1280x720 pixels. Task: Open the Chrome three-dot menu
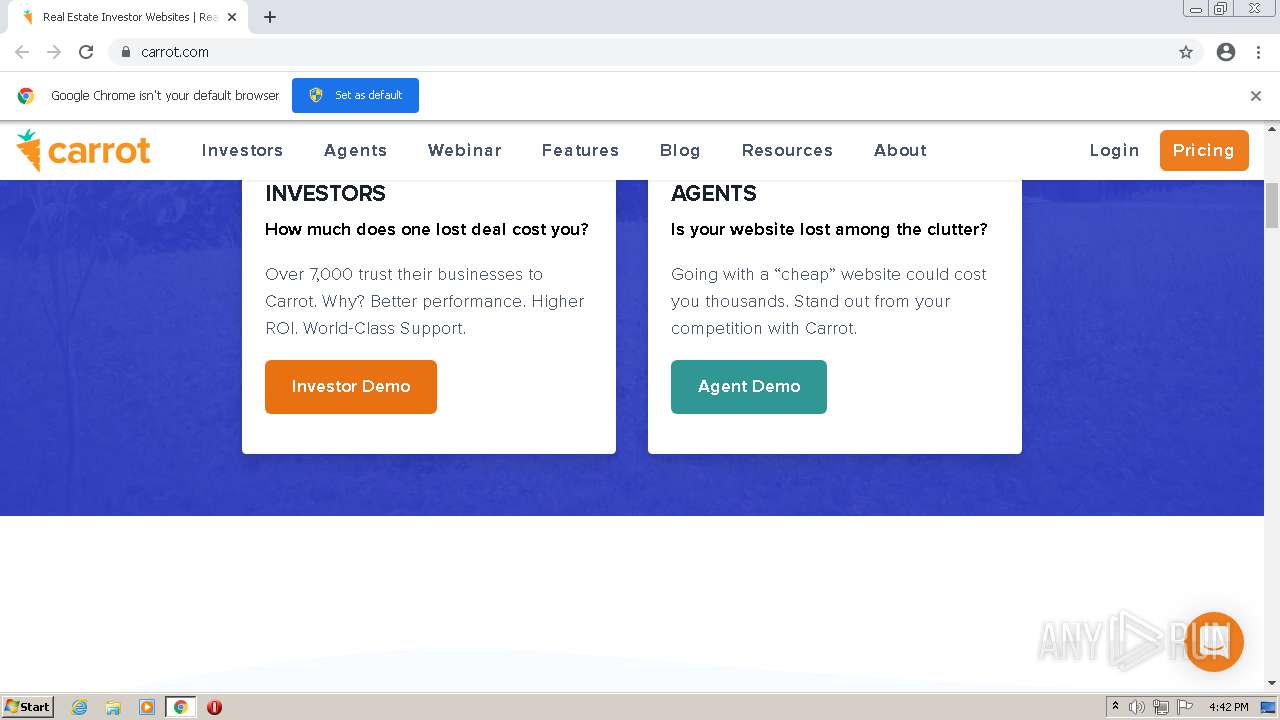[x=1258, y=52]
